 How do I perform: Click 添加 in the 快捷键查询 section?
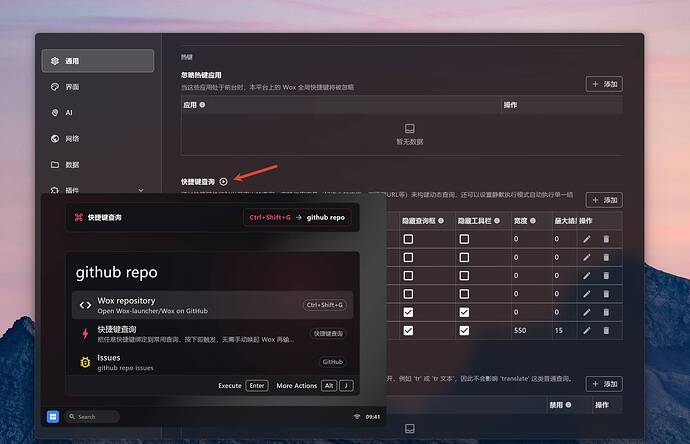click(x=604, y=200)
